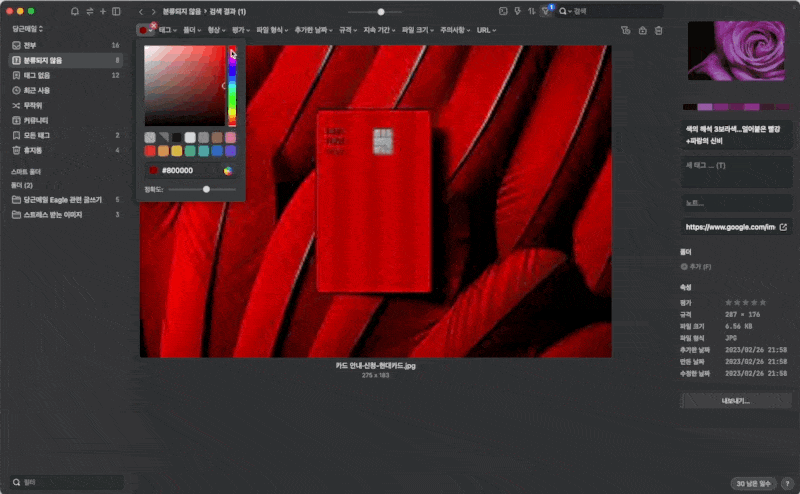The image size is (800, 494).
Task: Open the 규격 filter dropdown
Action: click(x=348, y=30)
